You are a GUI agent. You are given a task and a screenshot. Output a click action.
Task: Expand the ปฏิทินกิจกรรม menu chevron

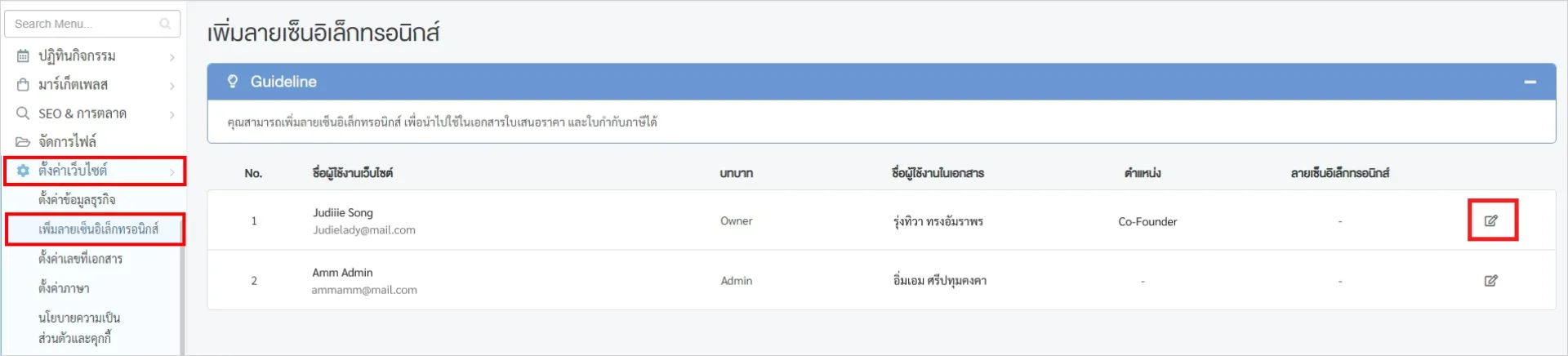click(171, 57)
